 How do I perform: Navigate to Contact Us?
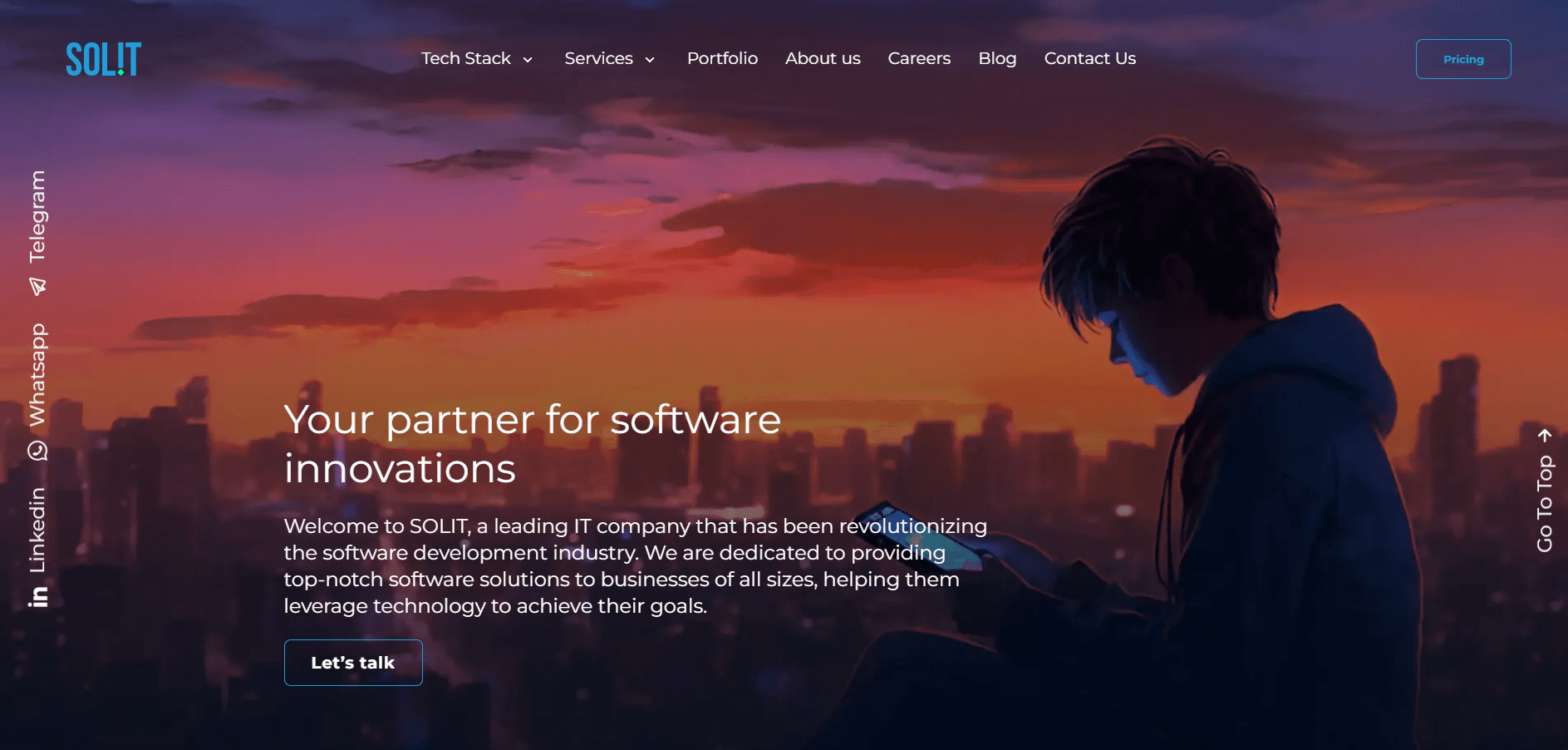(1089, 58)
